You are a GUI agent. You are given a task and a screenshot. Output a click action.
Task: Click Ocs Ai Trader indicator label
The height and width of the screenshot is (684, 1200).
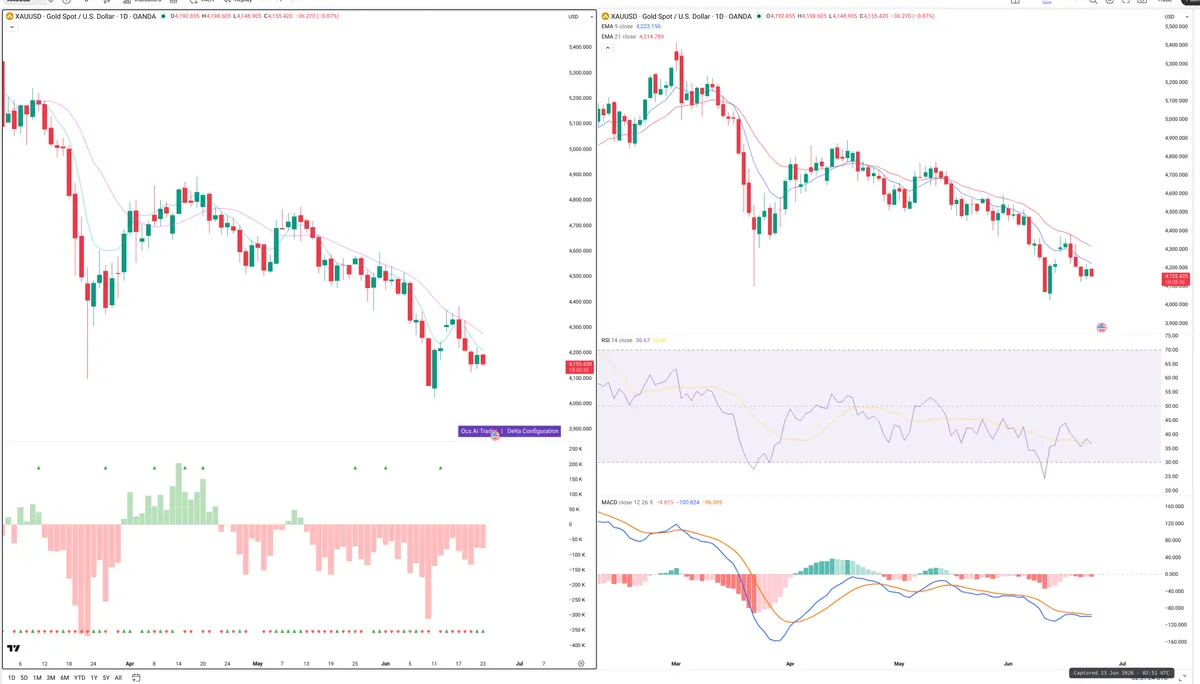(478, 431)
